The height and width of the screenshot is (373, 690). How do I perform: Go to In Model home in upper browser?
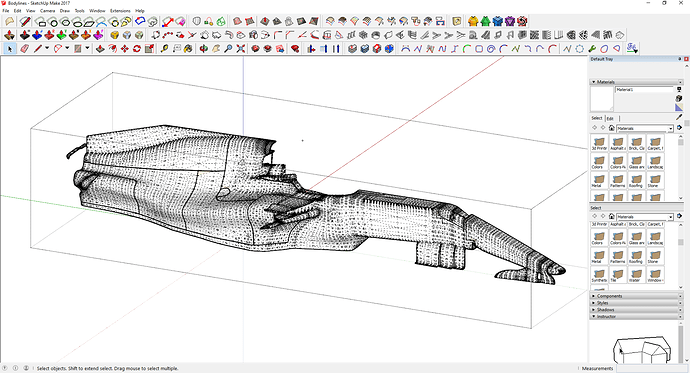pyautogui.click(x=612, y=128)
